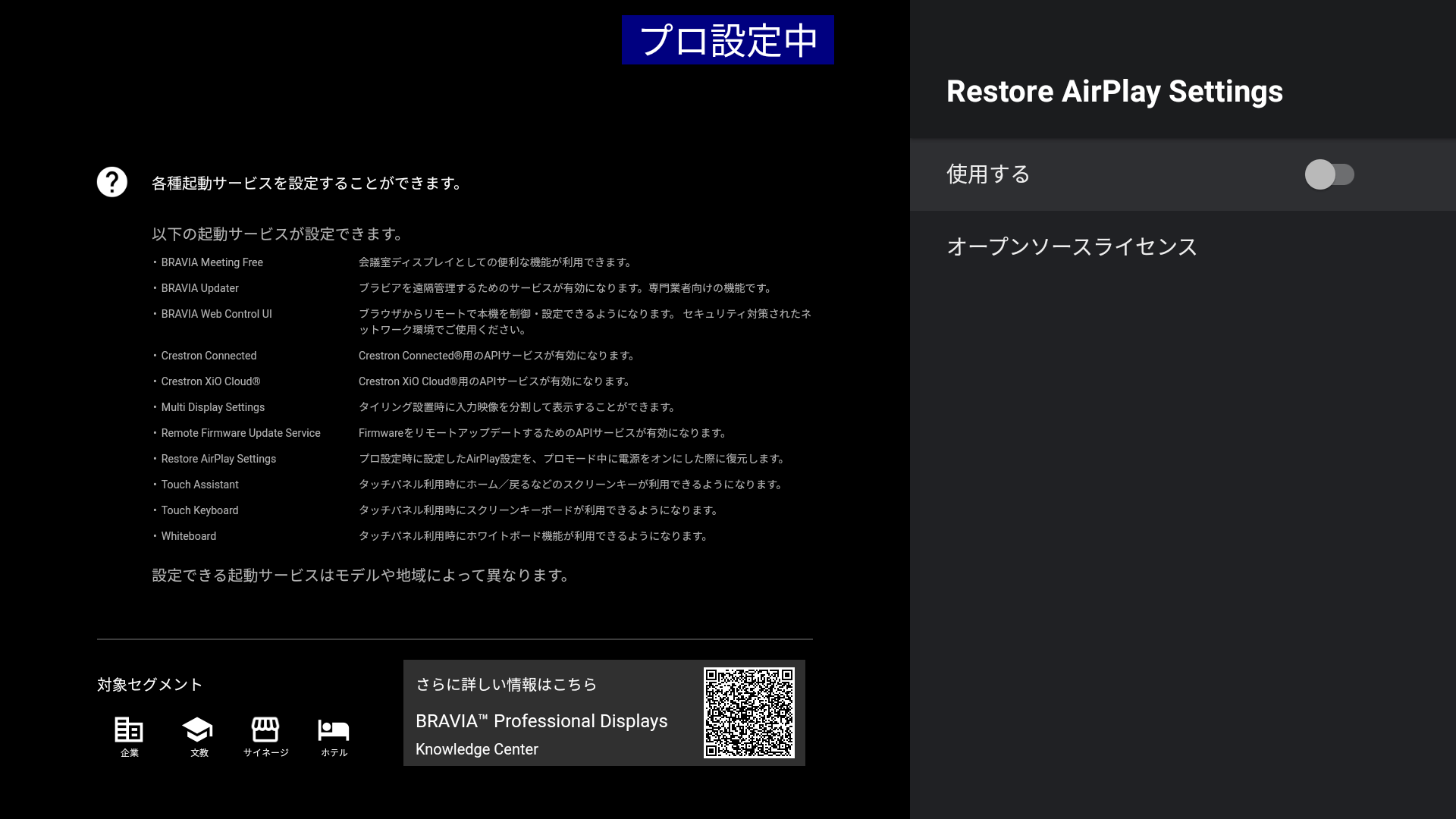Toggle the 使用する switch
This screenshot has height=819, width=1456.
click(x=1329, y=174)
